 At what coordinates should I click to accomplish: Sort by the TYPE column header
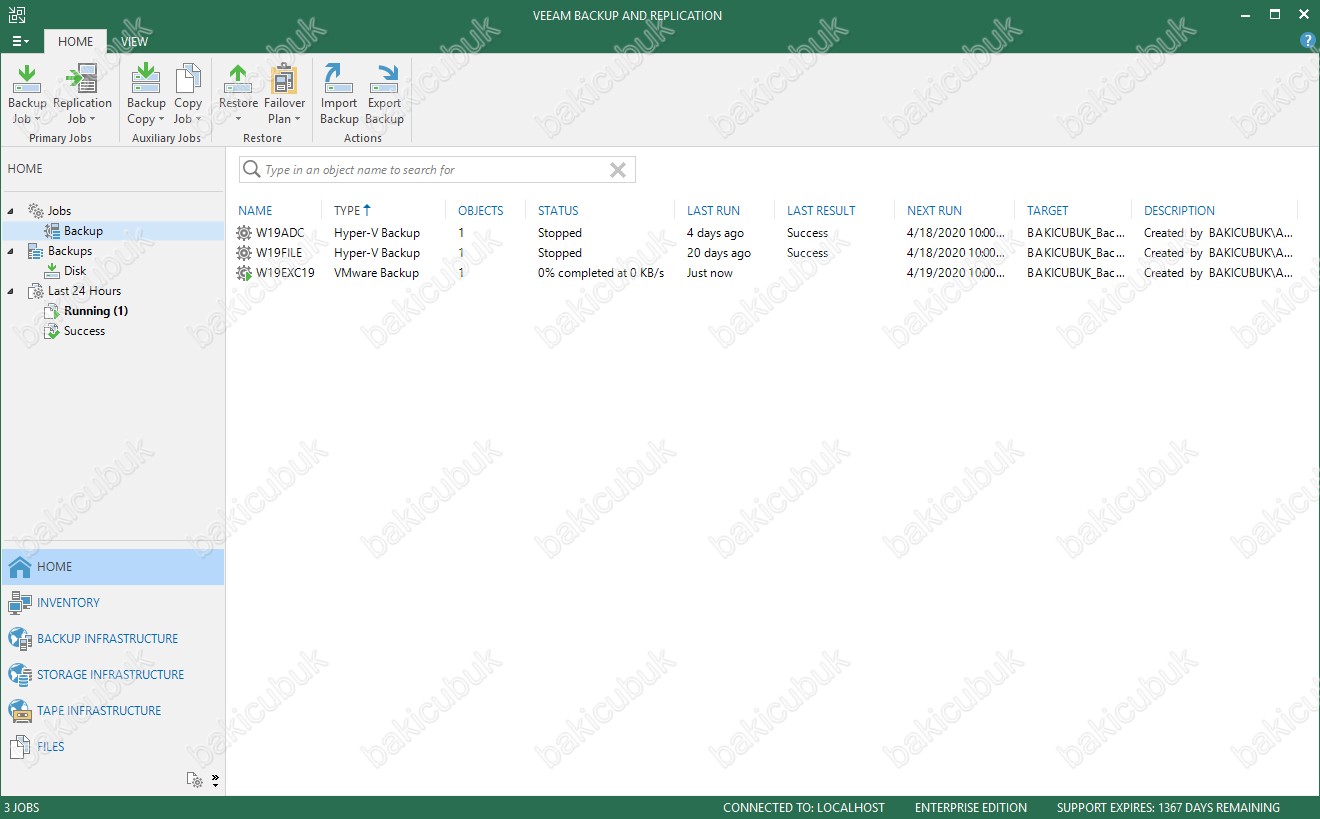(x=347, y=211)
